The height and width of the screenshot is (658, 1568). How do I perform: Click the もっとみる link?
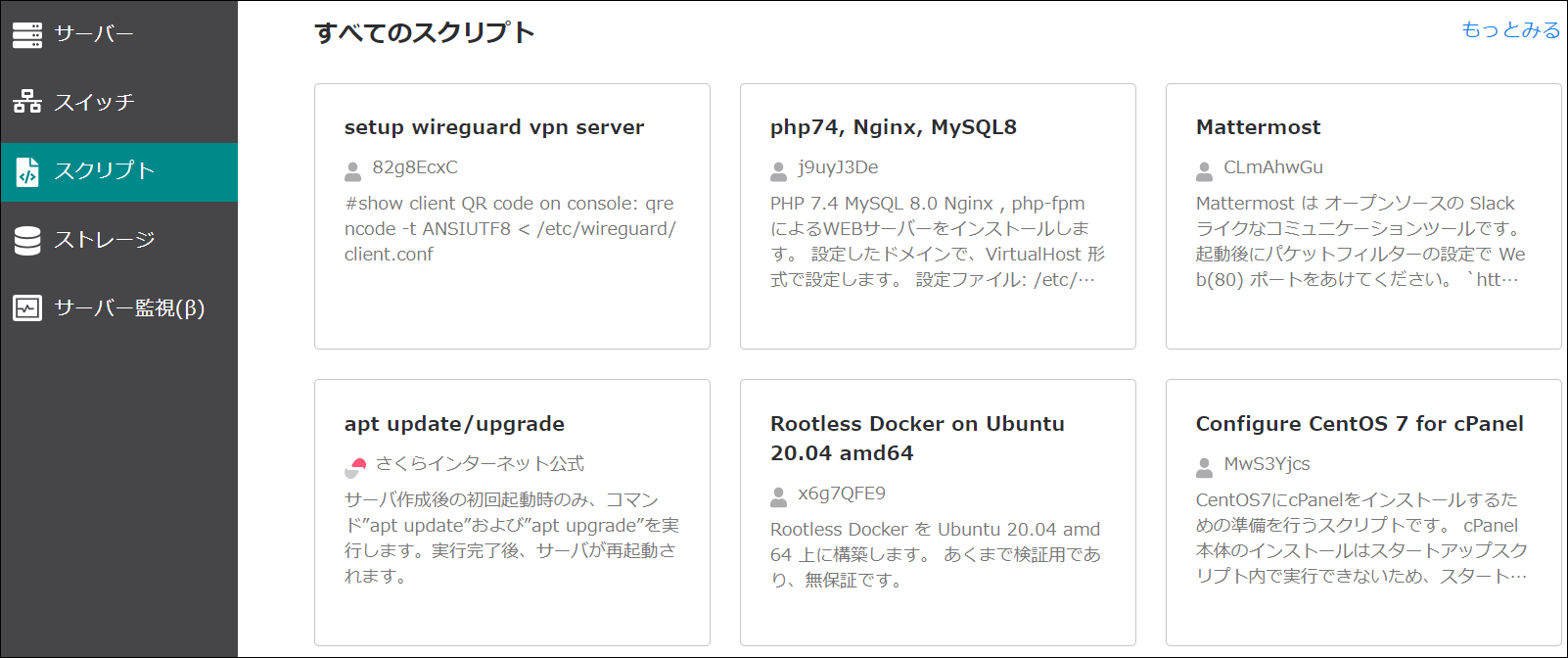pos(1510,30)
